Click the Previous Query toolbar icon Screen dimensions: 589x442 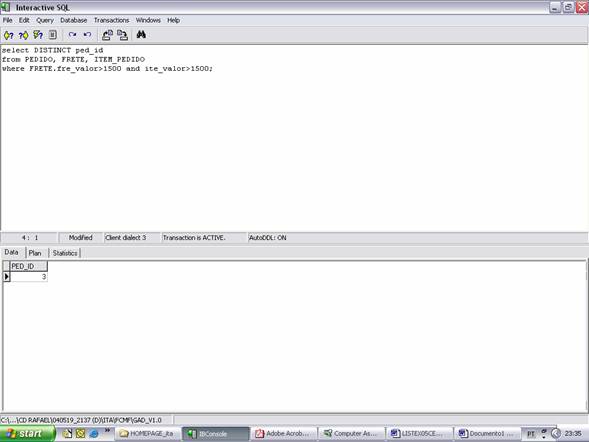9,35
